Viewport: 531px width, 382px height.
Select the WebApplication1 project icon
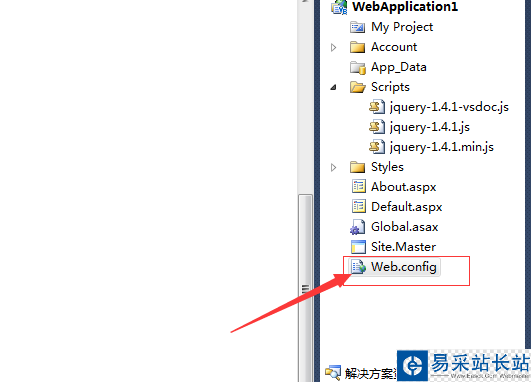pyautogui.click(x=339, y=7)
